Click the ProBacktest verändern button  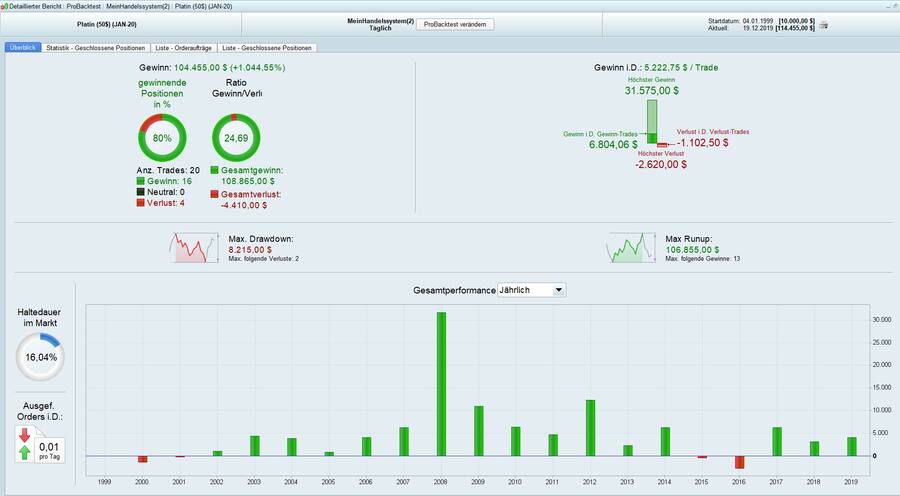point(455,24)
